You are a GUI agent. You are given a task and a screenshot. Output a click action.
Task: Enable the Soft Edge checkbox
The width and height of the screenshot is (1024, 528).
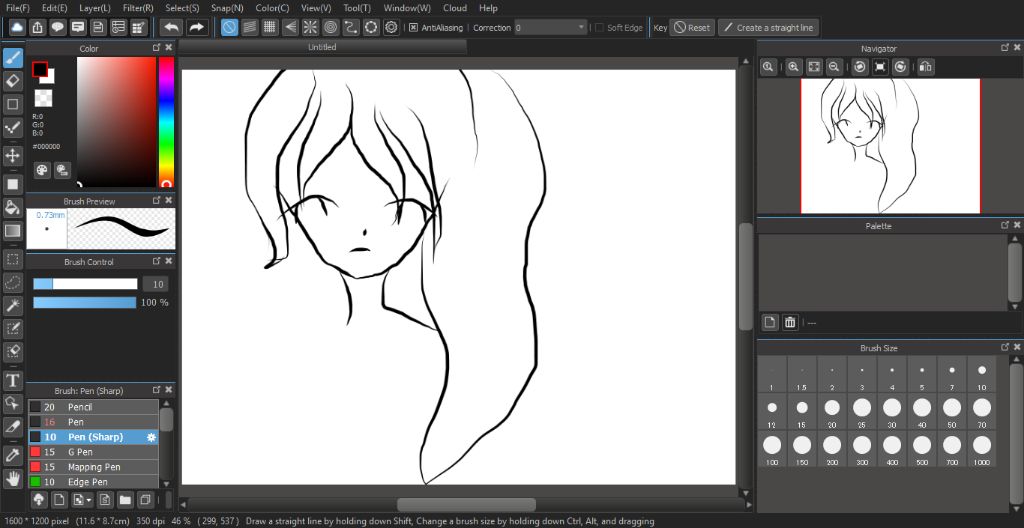[599, 27]
